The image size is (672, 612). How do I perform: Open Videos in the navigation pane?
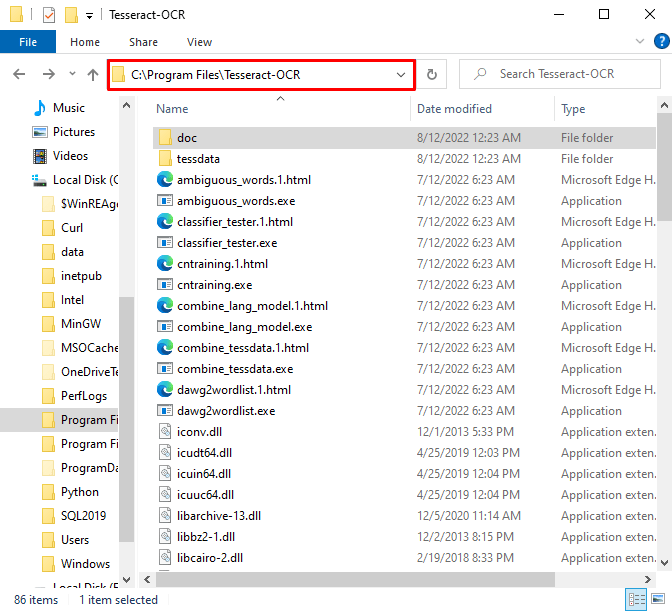70,156
